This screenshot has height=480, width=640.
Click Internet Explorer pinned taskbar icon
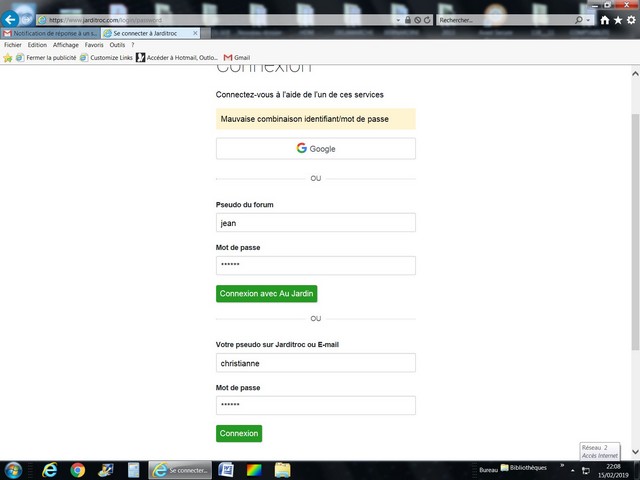[49, 470]
